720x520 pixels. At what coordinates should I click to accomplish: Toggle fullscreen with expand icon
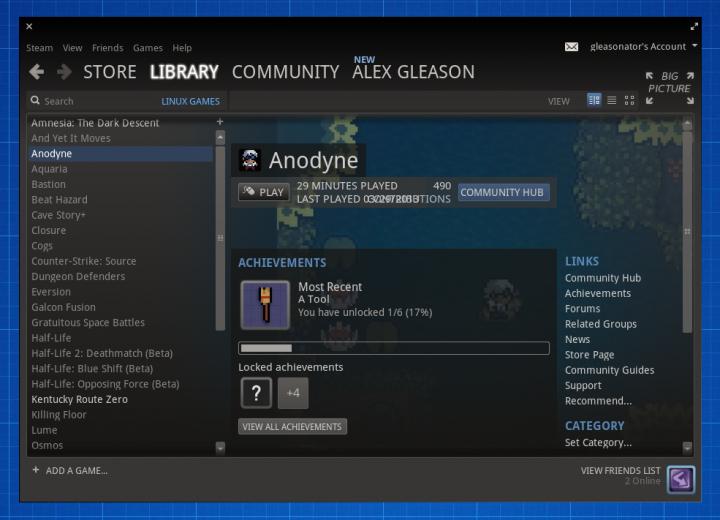(694, 27)
